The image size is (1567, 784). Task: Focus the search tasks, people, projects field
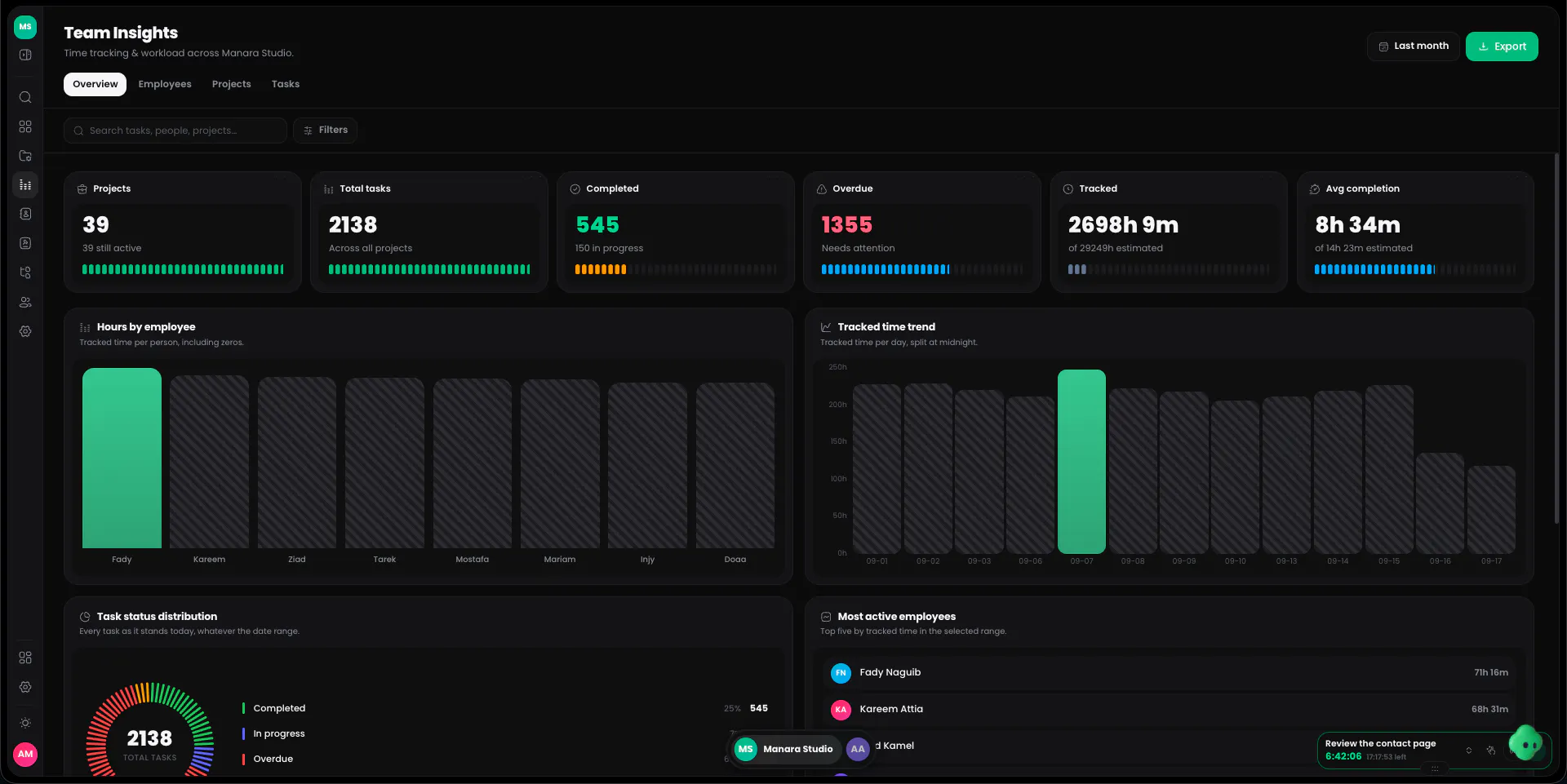pyautogui.click(x=175, y=131)
